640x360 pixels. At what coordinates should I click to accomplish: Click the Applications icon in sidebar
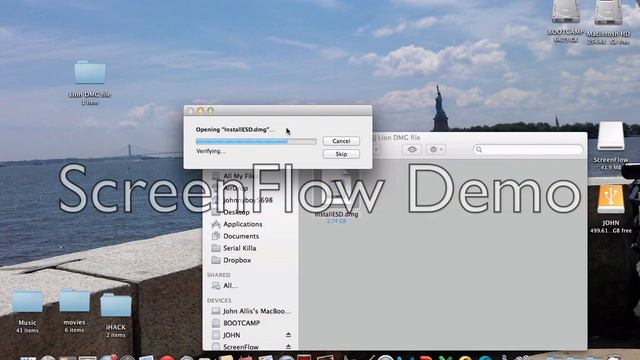pyautogui.click(x=216, y=224)
